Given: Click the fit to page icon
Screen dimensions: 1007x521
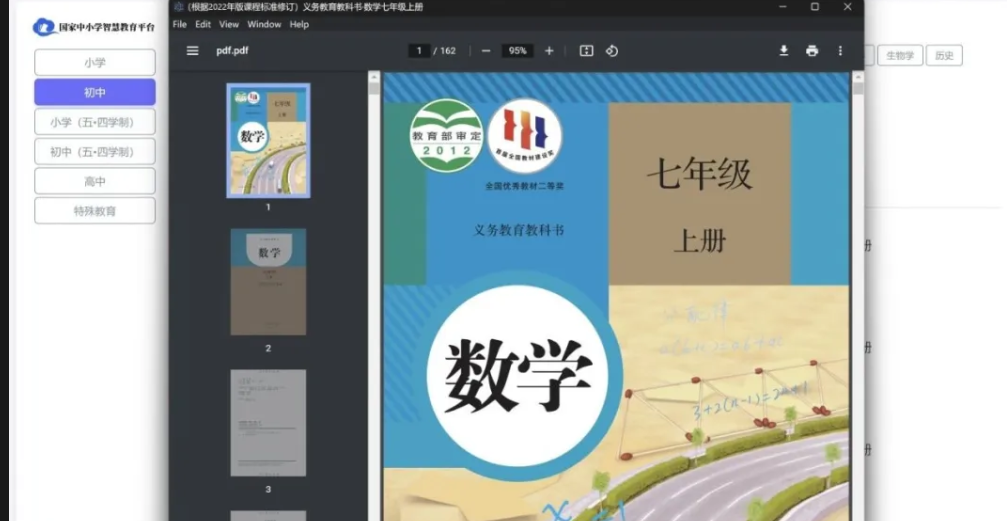Looking at the screenshot, I should (586, 51).
